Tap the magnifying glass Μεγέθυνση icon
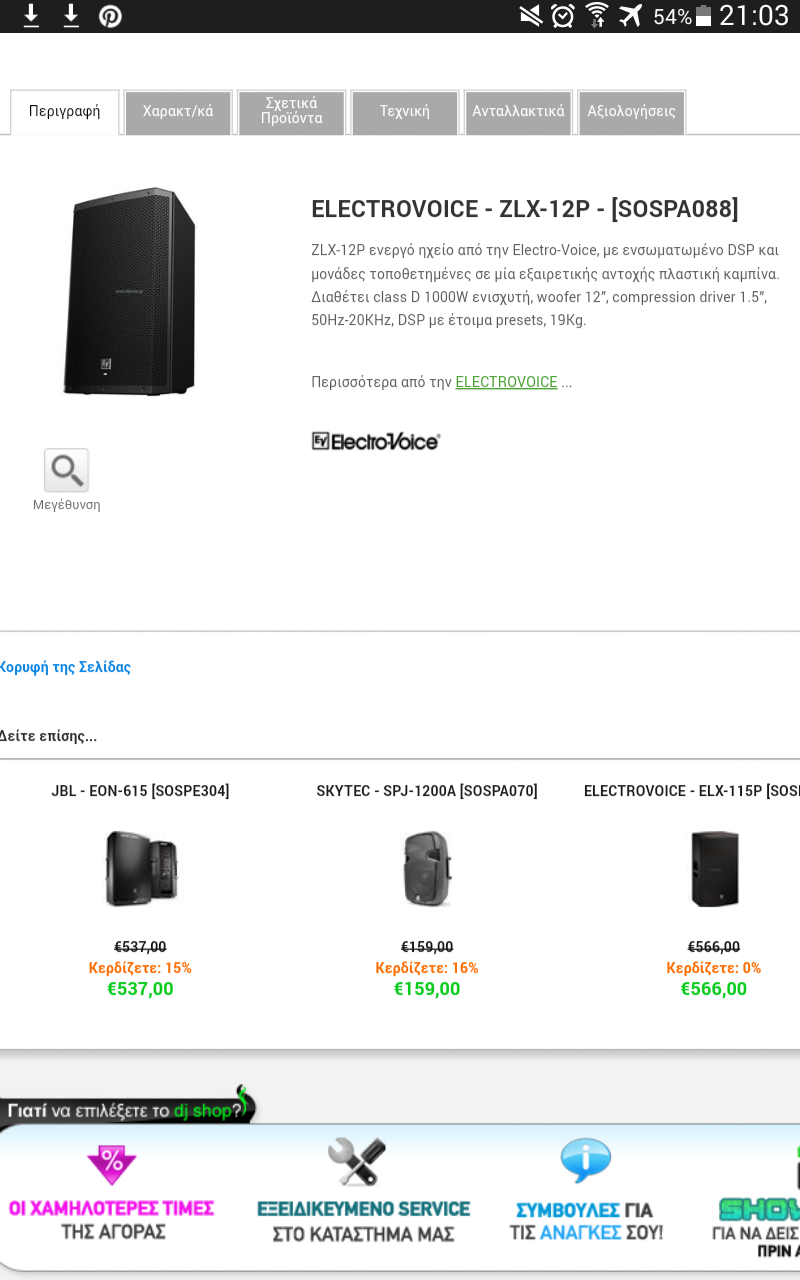Screen dimensions: 800x1280 click(x=66, y=470)
